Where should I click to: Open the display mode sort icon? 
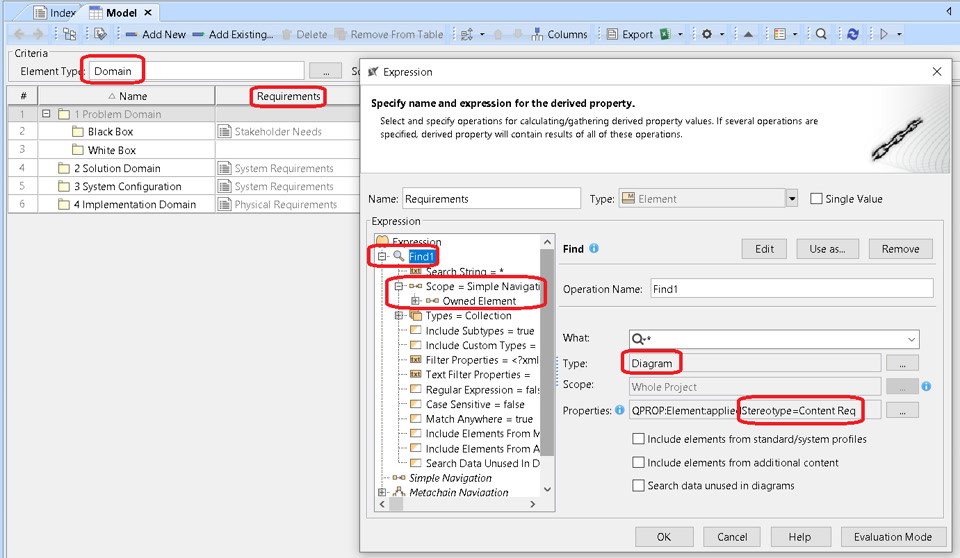[467, 34]
